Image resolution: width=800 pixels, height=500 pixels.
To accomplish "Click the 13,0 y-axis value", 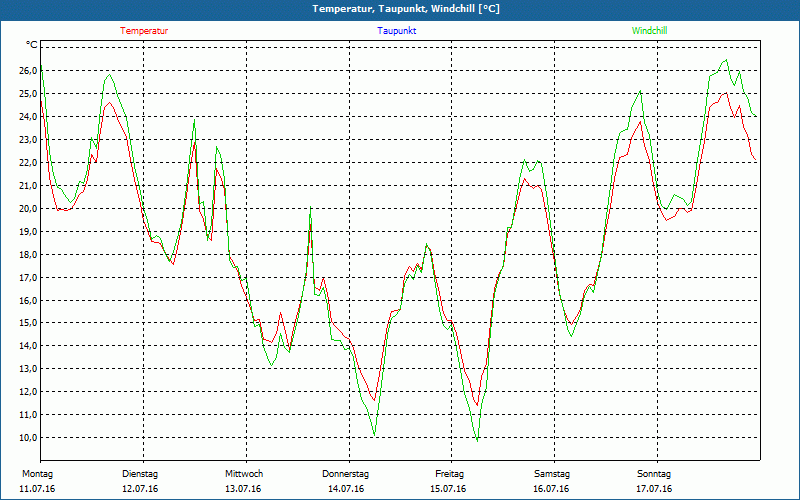I will click(29, 368).
